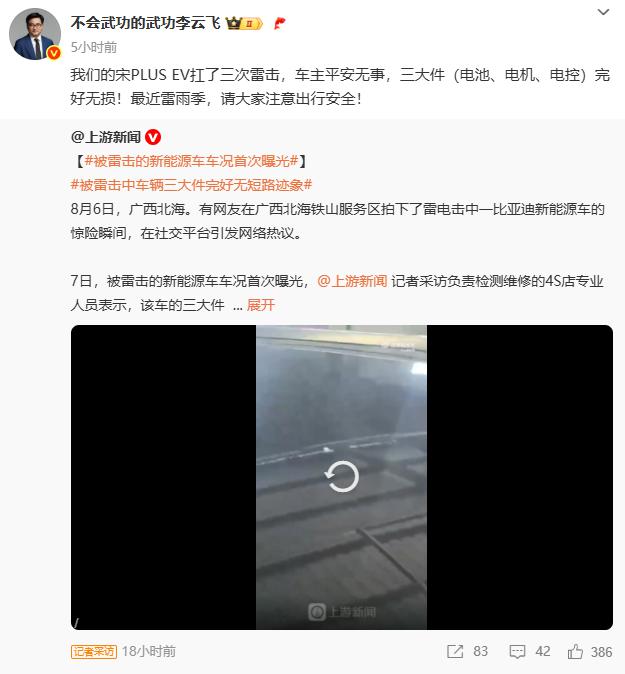Replay the video with circular arrow
The height and width of the screenshot is (674, 625).
(x=342, y=476)
